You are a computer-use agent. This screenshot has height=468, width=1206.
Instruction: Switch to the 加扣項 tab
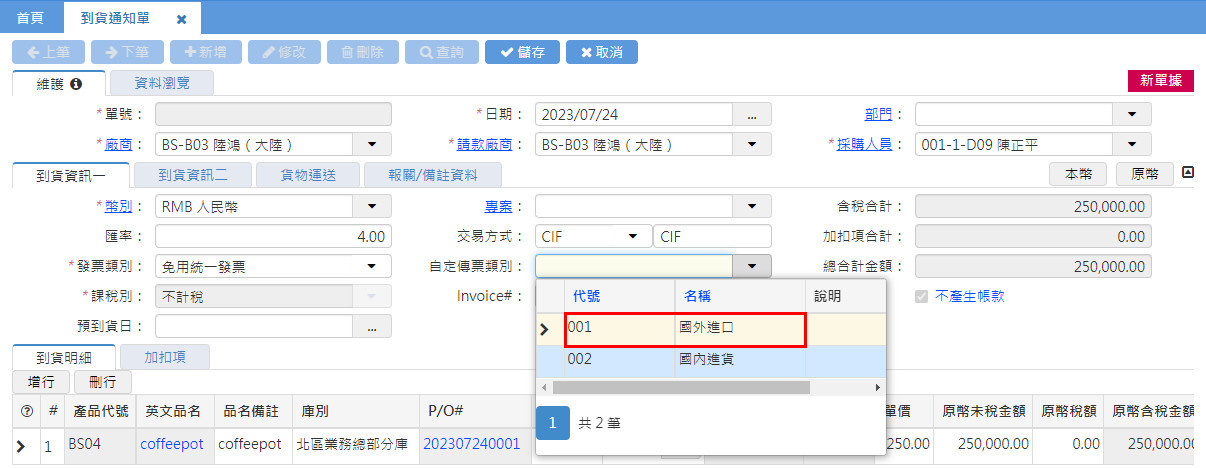164,355
